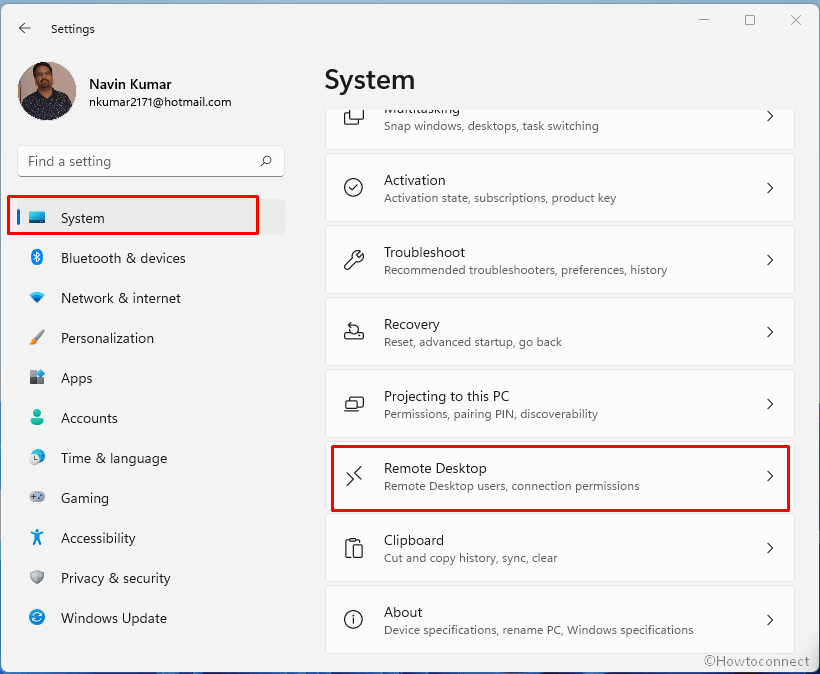Expand the Clipboard chevron
The height and width of the screenshot is (674, 820).
pyautogui.click(x=770, y=548)
